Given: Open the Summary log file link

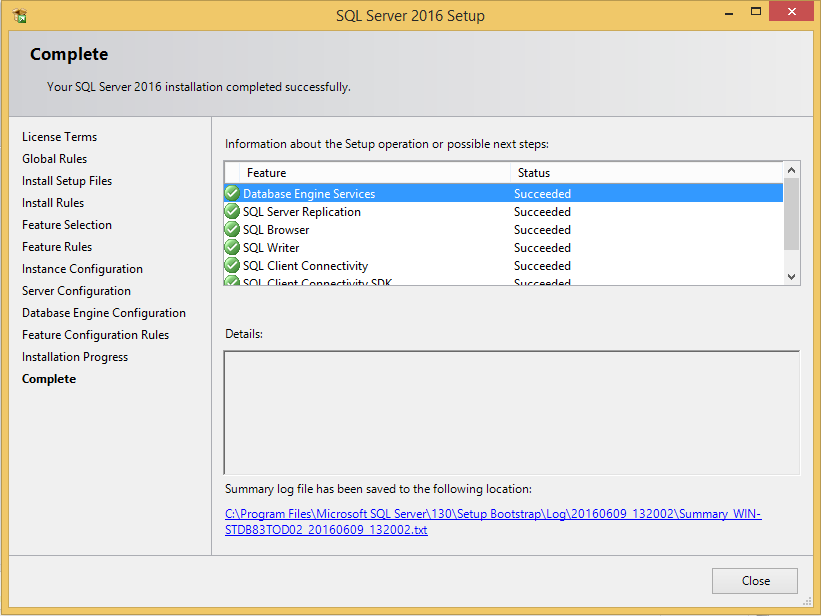Looking at the screenshot, I should click(493, 522).
